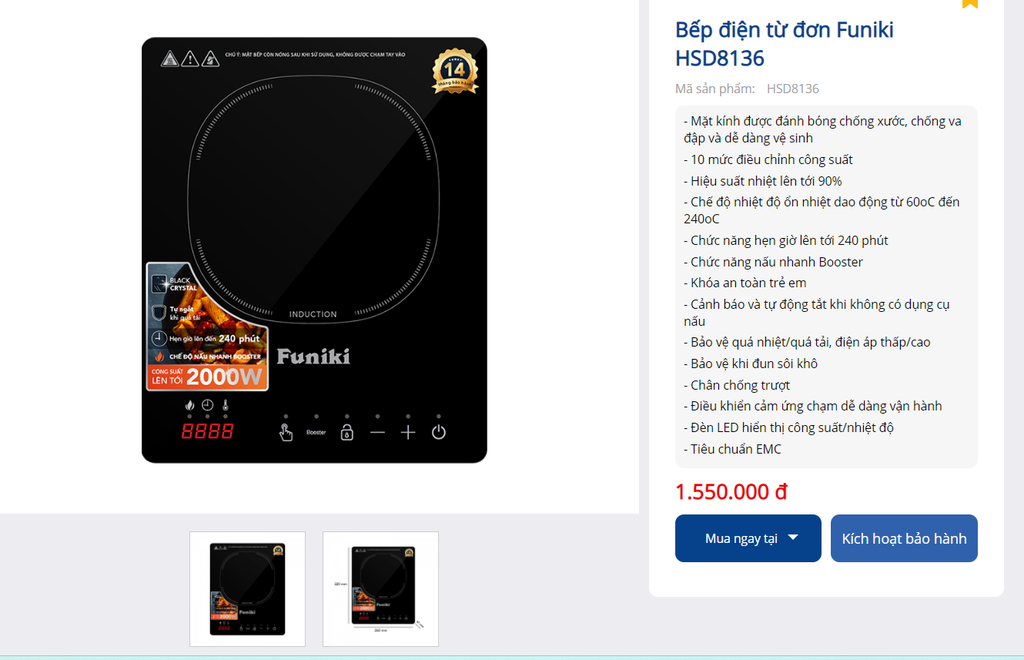Expand the dropdown arrow on Mua ngay tại

[793, 537]
